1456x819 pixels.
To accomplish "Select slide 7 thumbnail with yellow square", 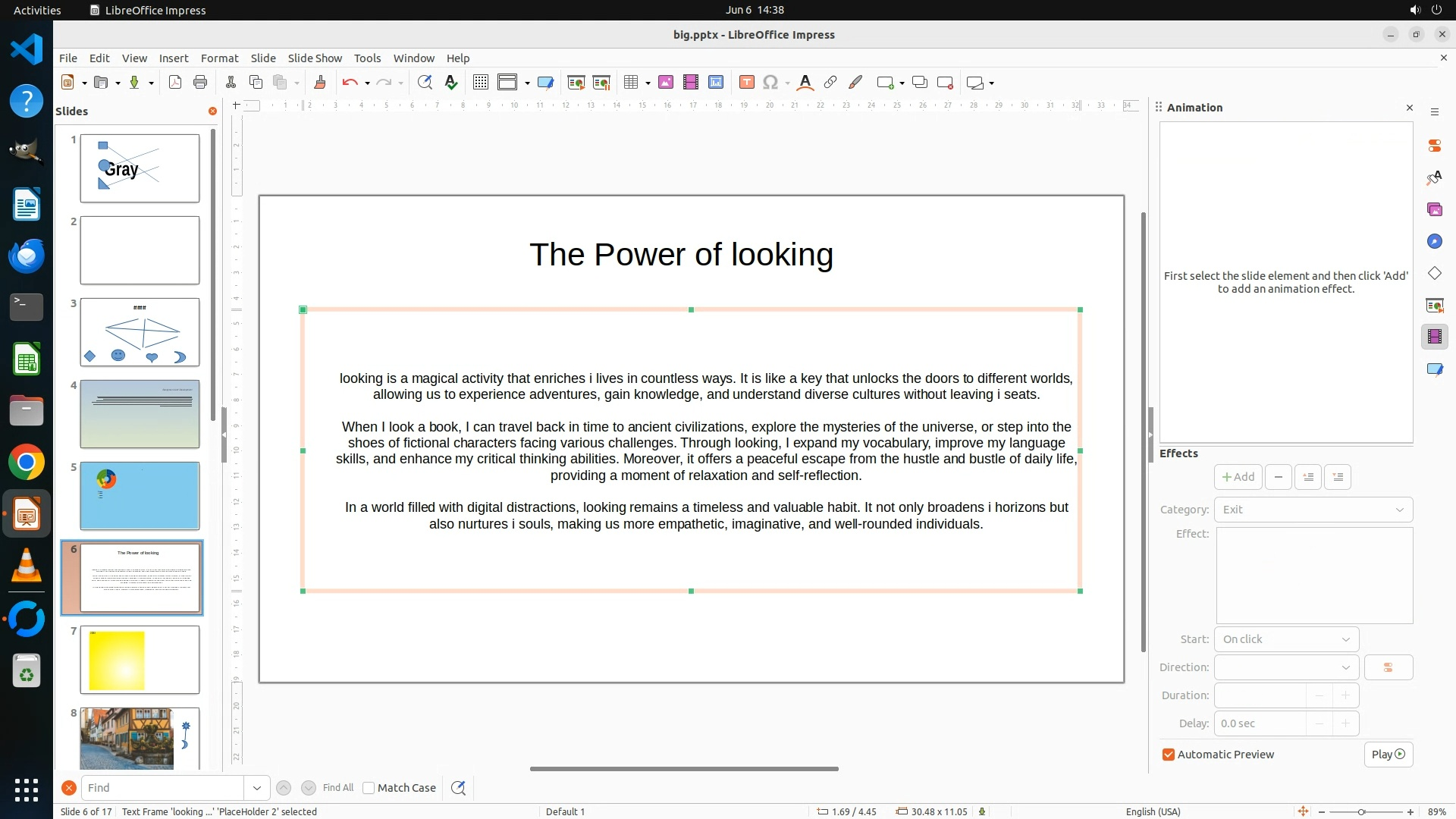I will coord(140,660).
